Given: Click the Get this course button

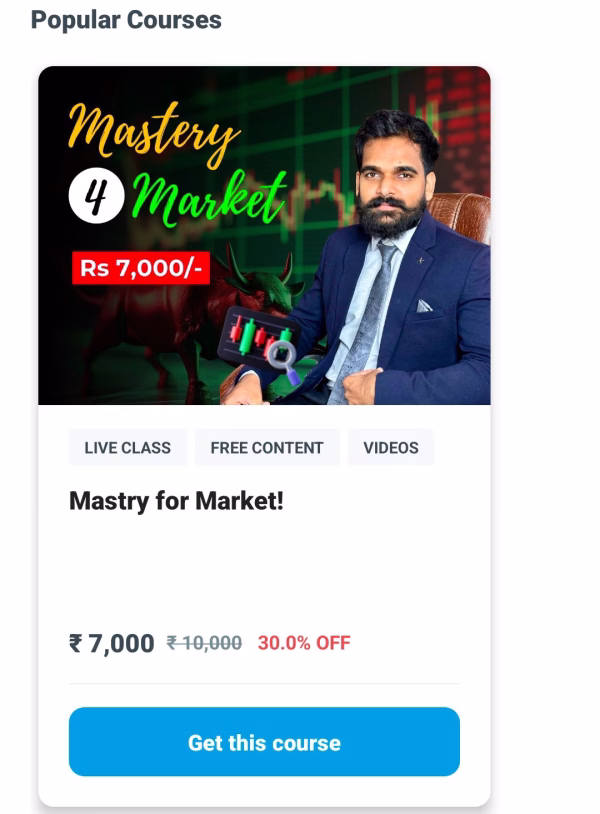Looking at the screenshot, I should pos(264,741).
